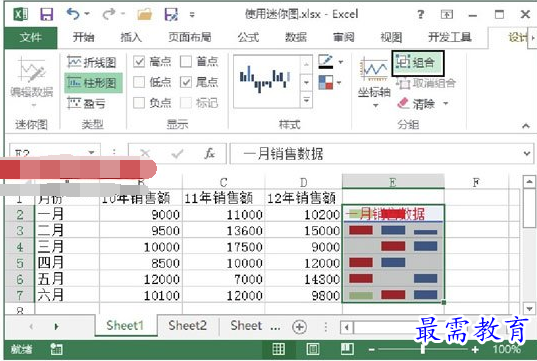This screenshot has height=361, width=537.
Task: Switch to the Home (开始) tab
Action: 84,37
